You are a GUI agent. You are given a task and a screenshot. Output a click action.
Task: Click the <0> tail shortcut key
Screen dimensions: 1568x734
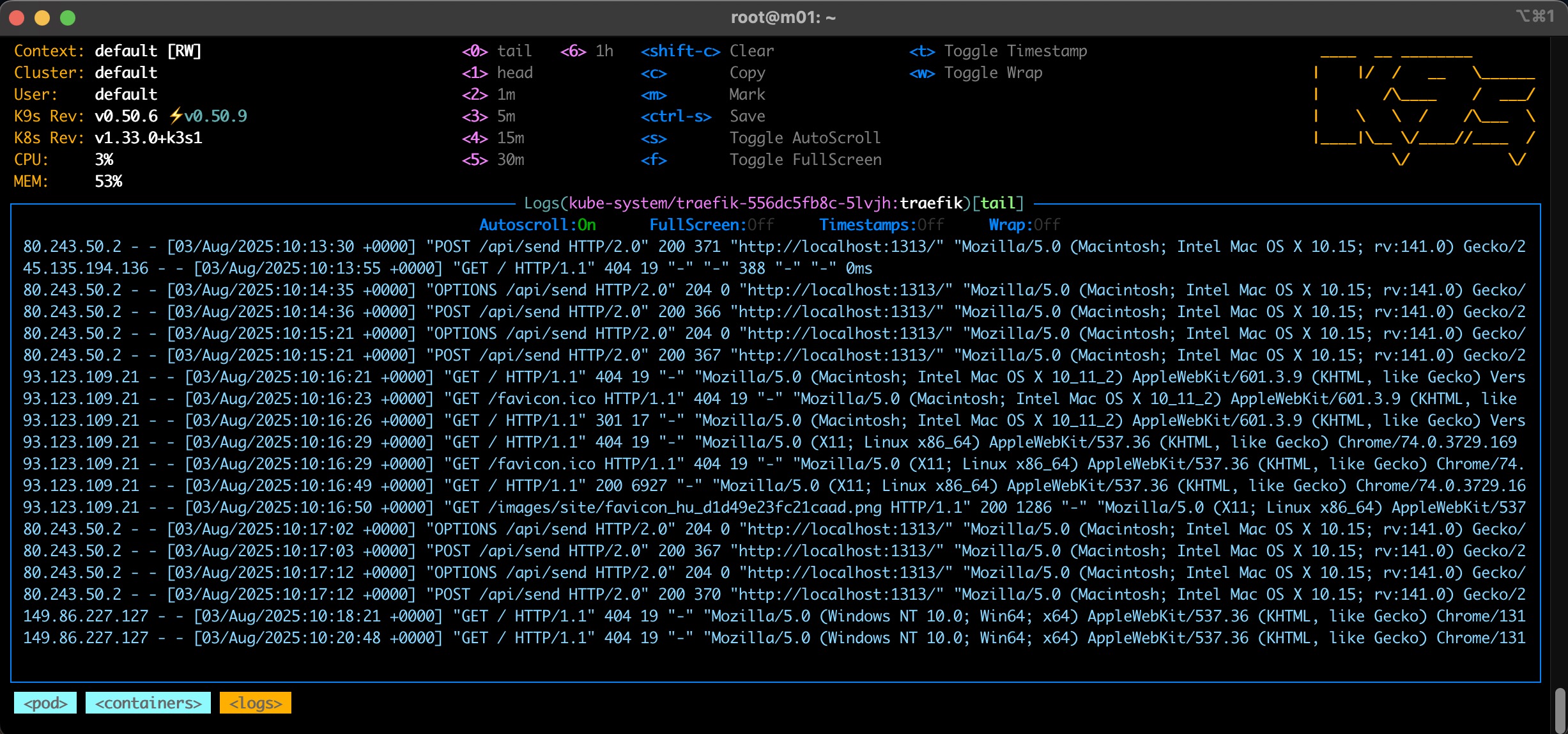click(x=475, y=51)
